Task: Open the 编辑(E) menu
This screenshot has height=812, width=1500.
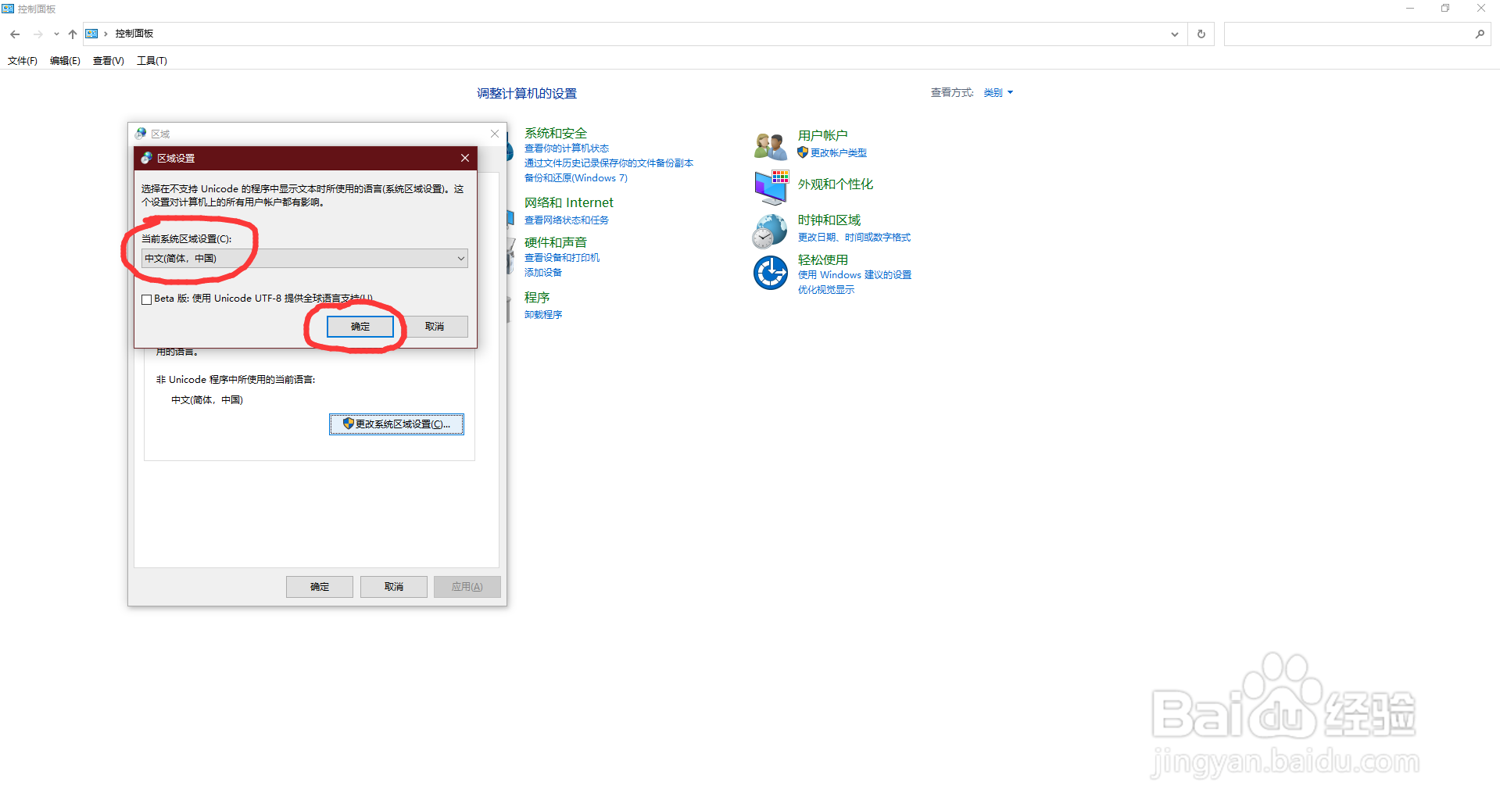Action: point(65,61)
